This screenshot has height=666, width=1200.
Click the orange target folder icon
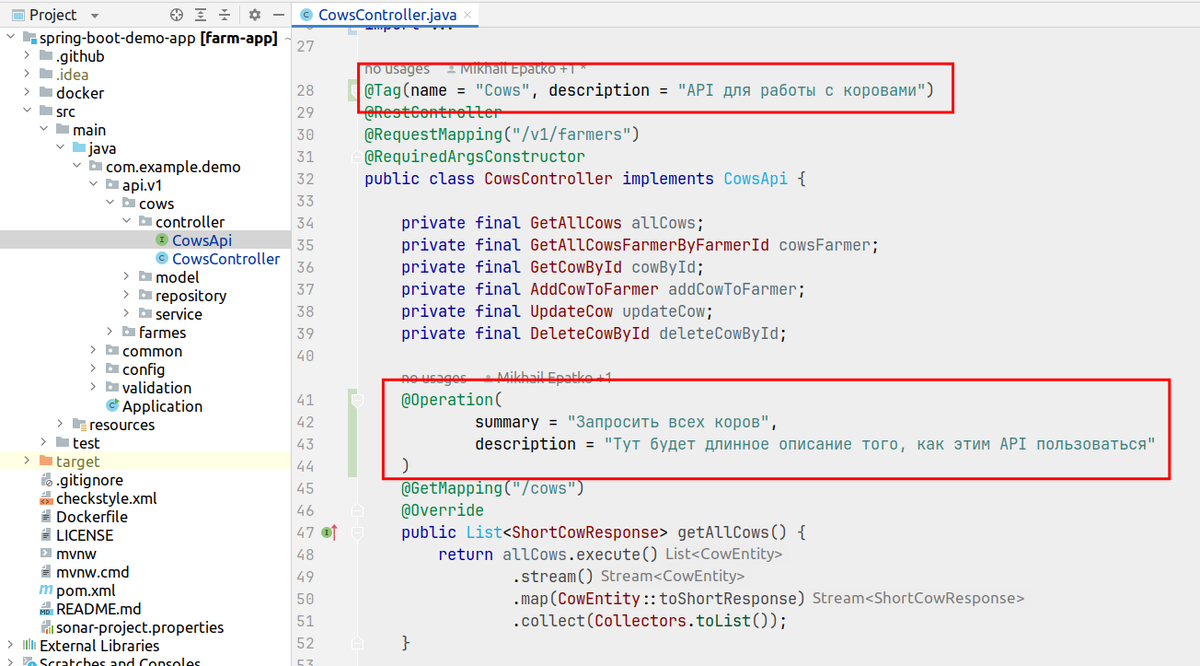point(46,462)
